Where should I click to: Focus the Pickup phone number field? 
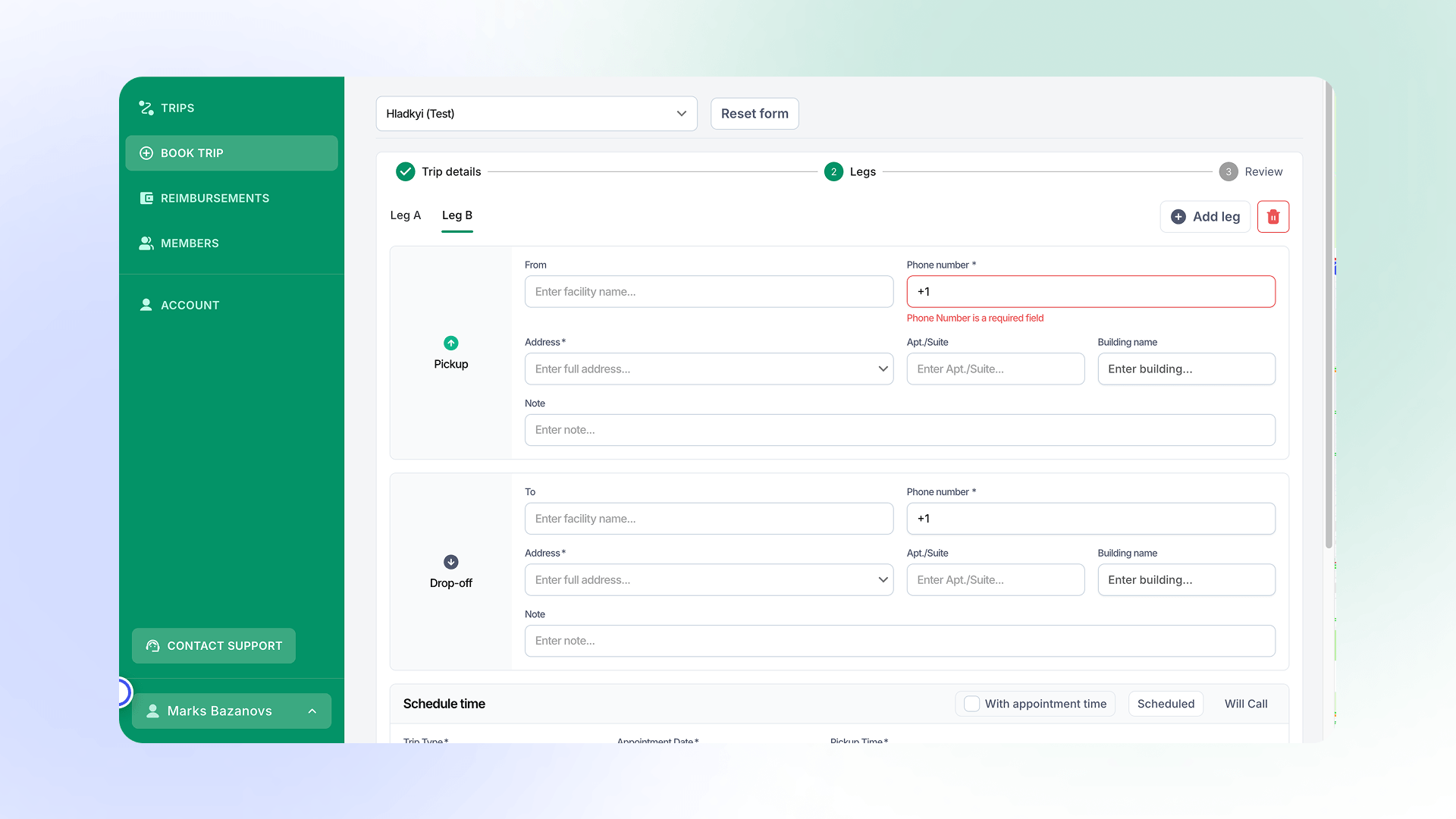click(x=1090, y=292)
